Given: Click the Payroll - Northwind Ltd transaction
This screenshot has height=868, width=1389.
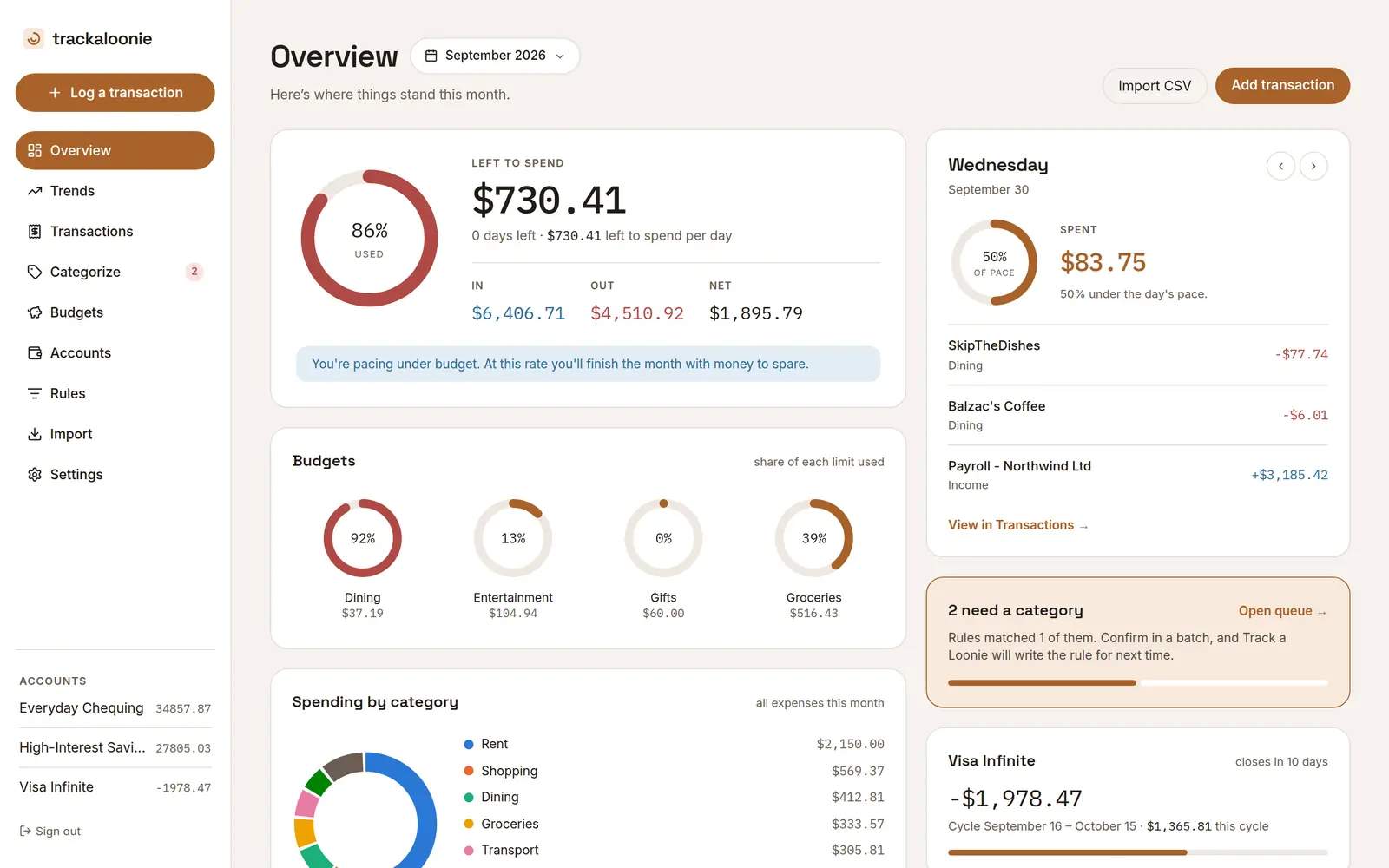Looking at the screenshot, I should (x=1138, y=475).
